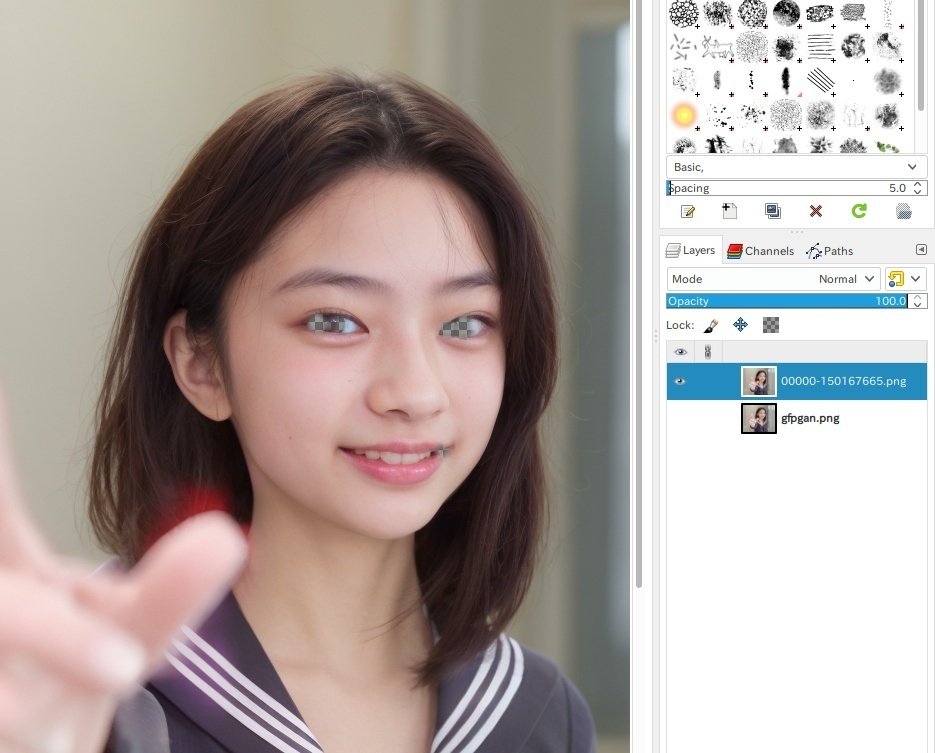The image size is (935, 753).
Task: Click the Spacing slider
Action: 788,188
